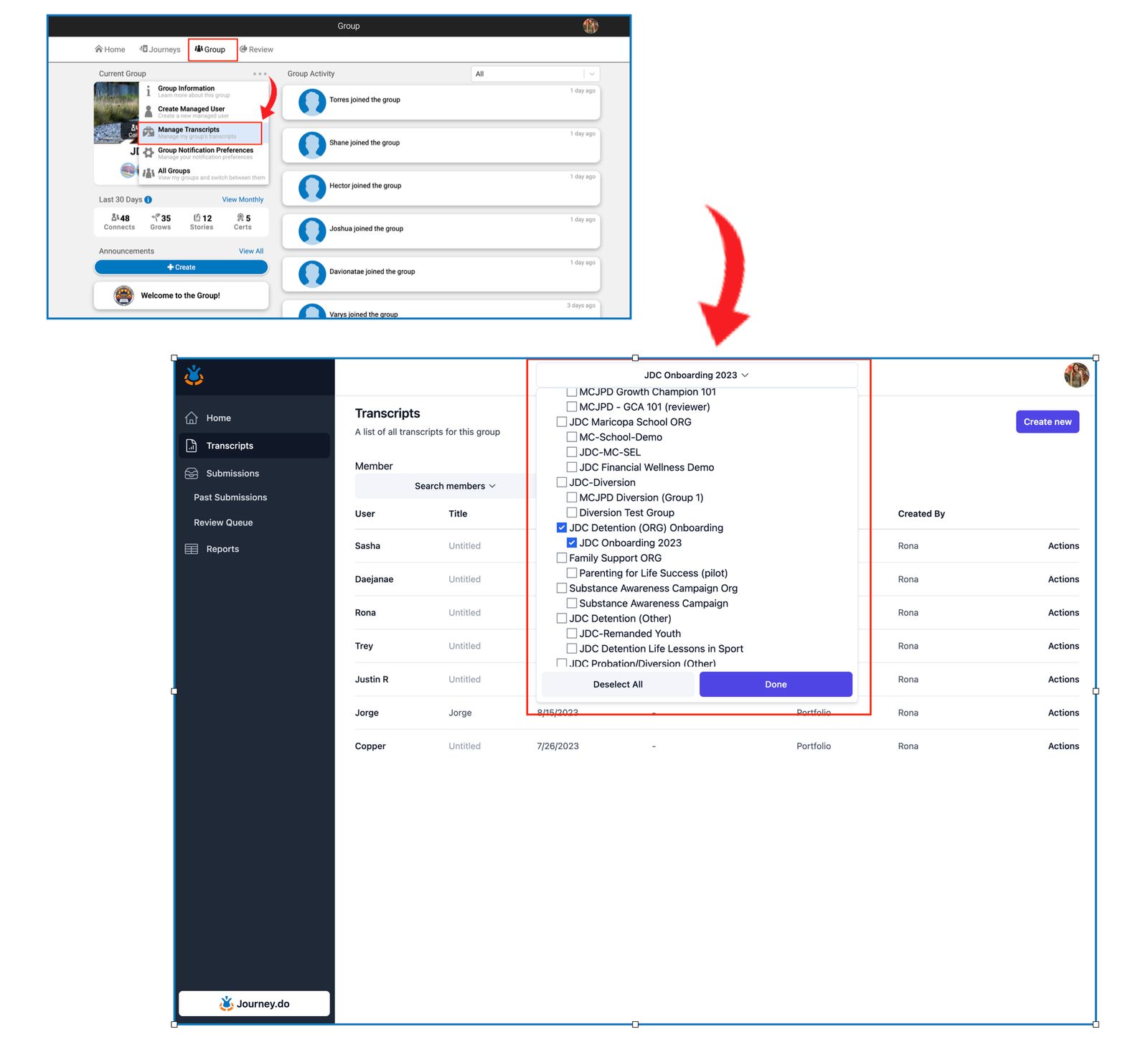Click the Create new button
Screen dimensions: 1148x1042
coord(1048,422)
